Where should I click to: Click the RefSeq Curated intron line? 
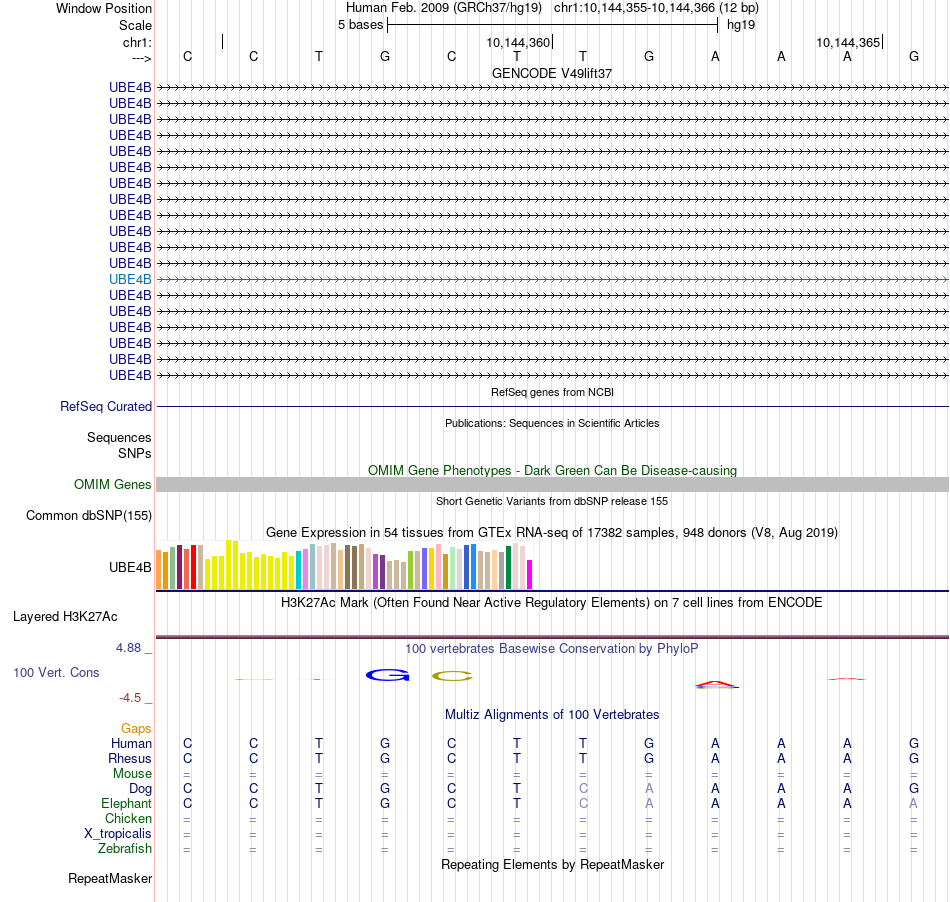click(552, 406)
